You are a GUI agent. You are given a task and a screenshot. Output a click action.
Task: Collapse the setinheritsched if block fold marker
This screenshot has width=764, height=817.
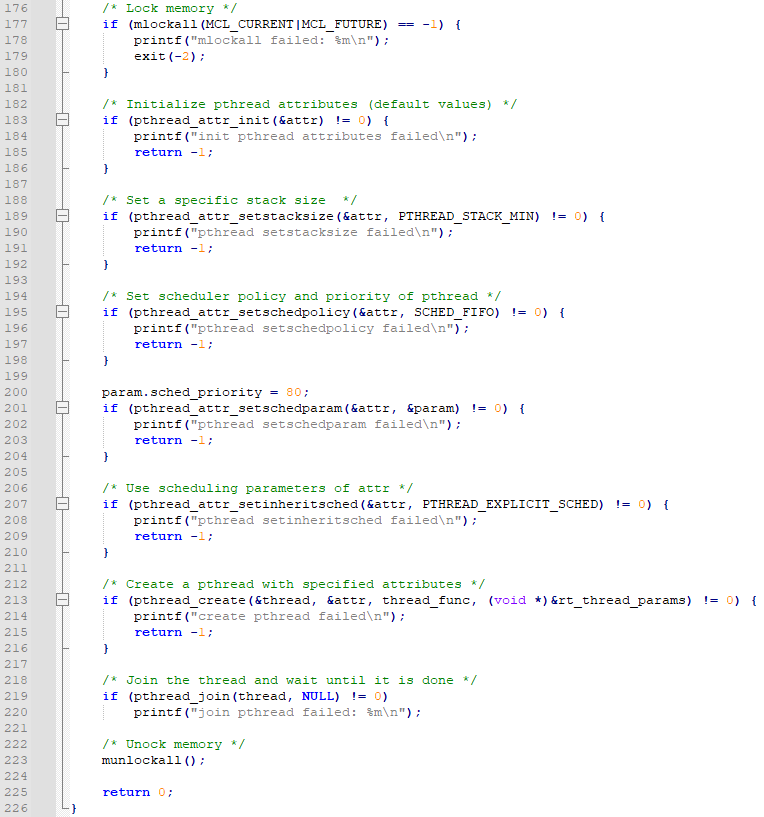pos(62,503)
